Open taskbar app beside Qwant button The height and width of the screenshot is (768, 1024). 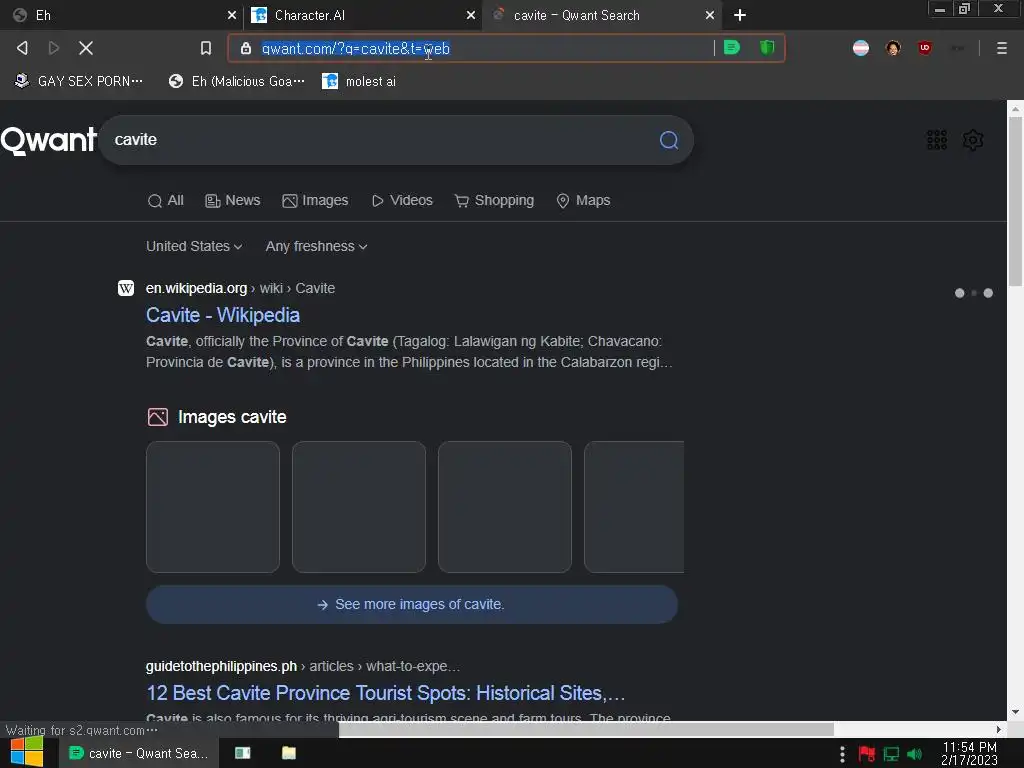(242, 753)
